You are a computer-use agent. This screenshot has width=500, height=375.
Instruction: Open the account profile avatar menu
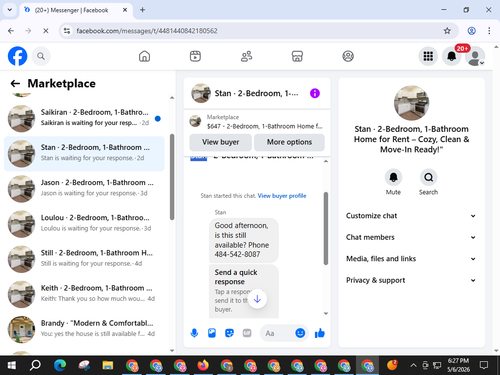(x=475, y=56)
